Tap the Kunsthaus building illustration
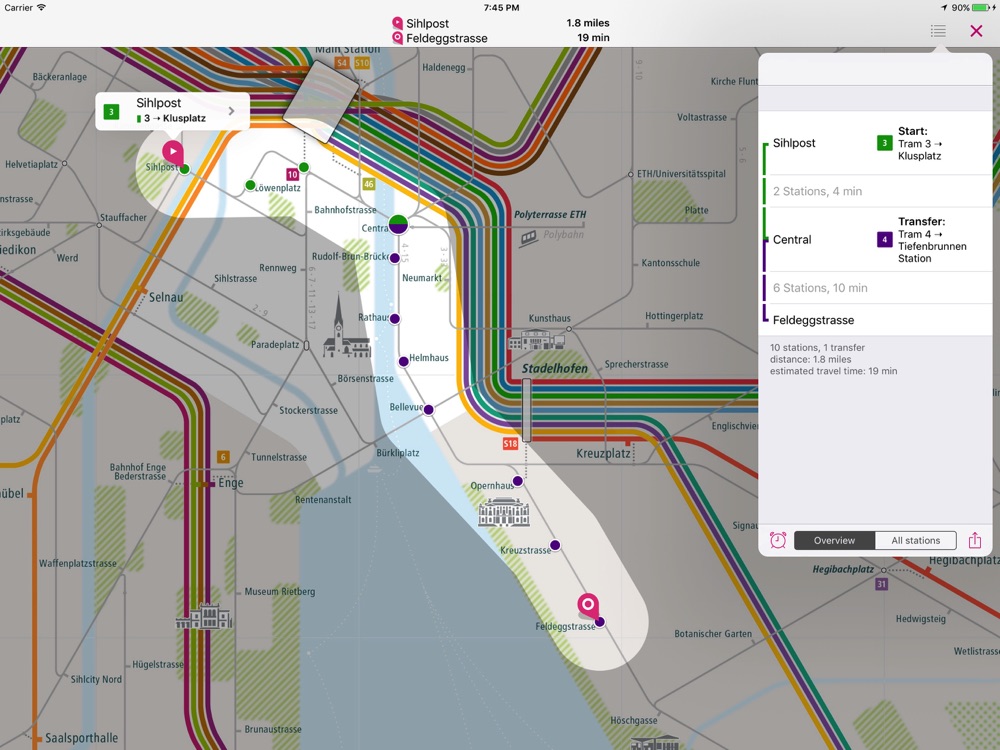 click(536, 339)
